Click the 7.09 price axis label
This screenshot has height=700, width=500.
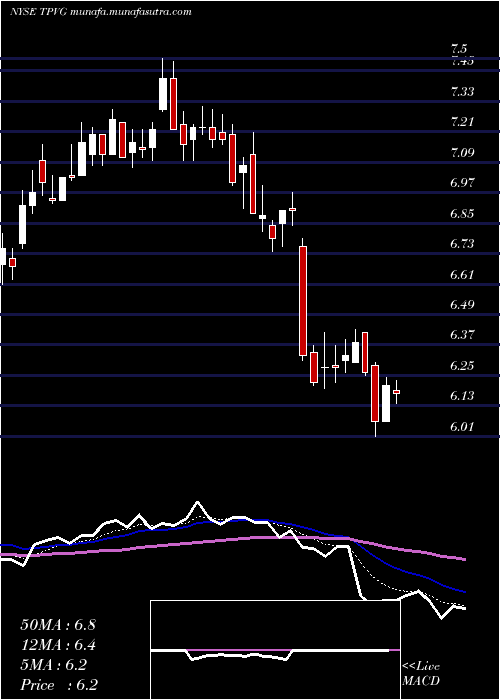click(x=463, y=153)
